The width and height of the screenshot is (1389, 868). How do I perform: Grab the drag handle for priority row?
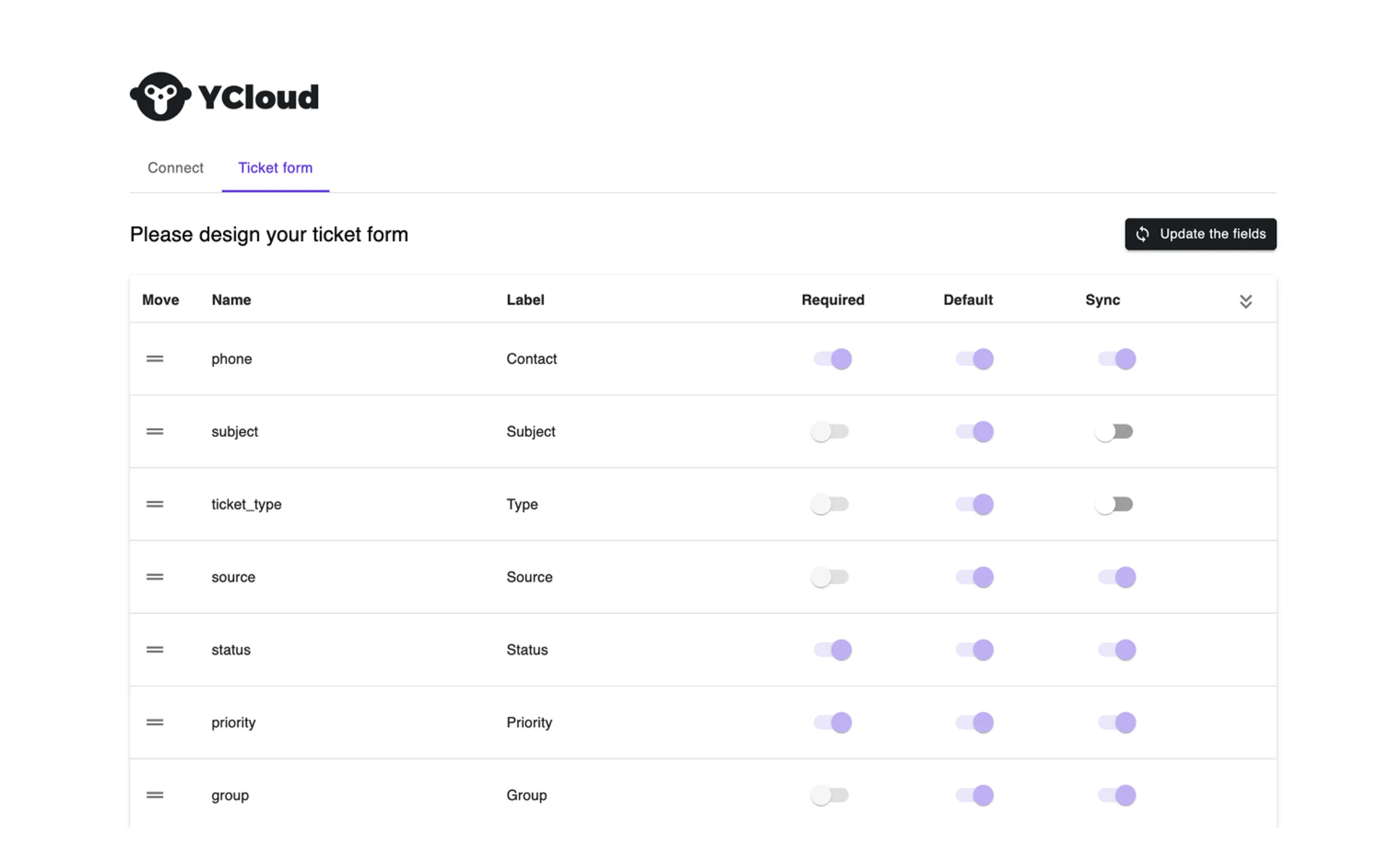(155, 723)
